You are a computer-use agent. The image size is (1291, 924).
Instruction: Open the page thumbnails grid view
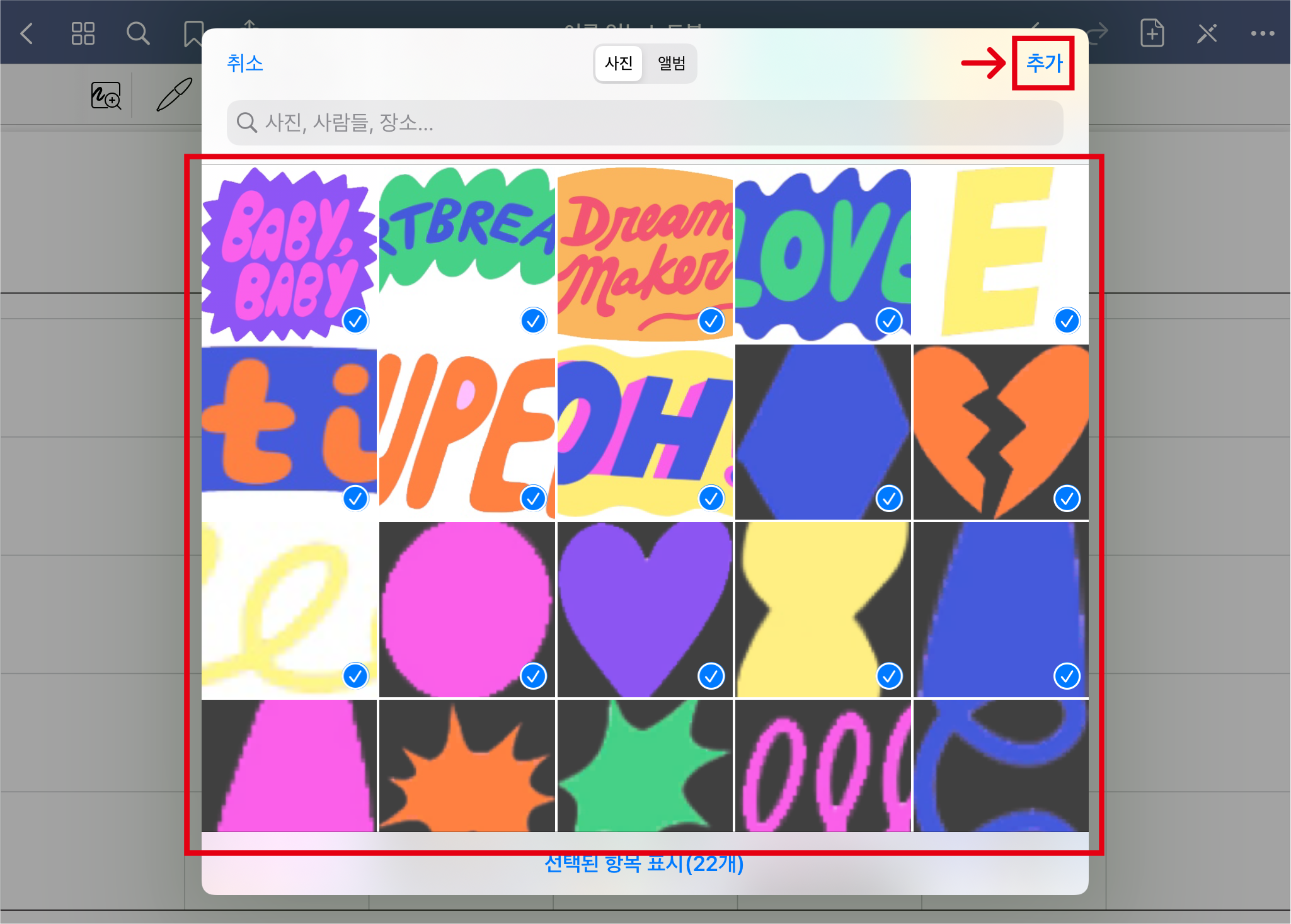point(83,33)
